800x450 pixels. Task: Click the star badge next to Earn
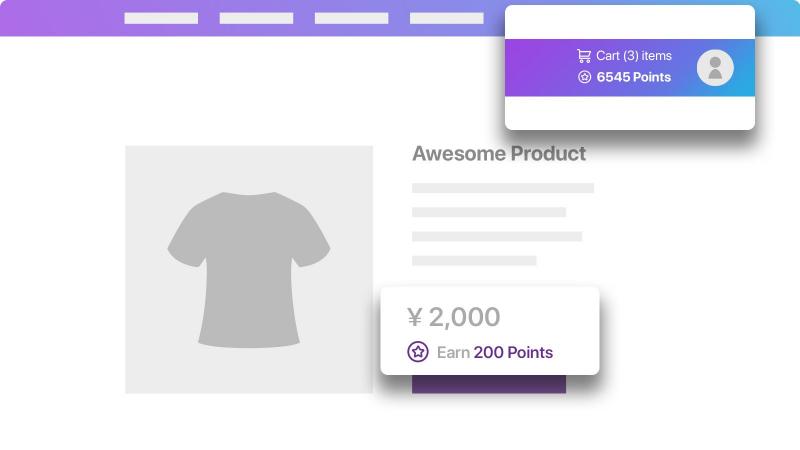point(418,352)
